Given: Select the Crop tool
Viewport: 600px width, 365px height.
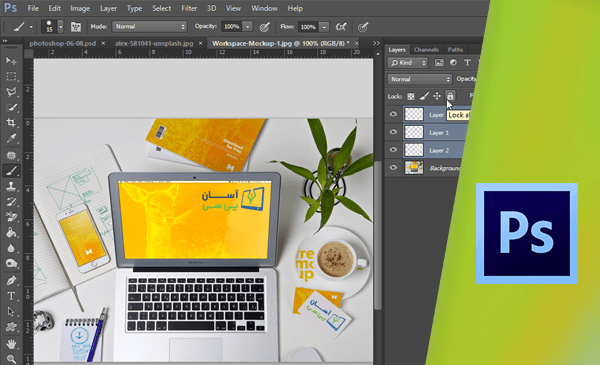Looking at the screenshot, I should pyautogui.click(x=11, y=122).
